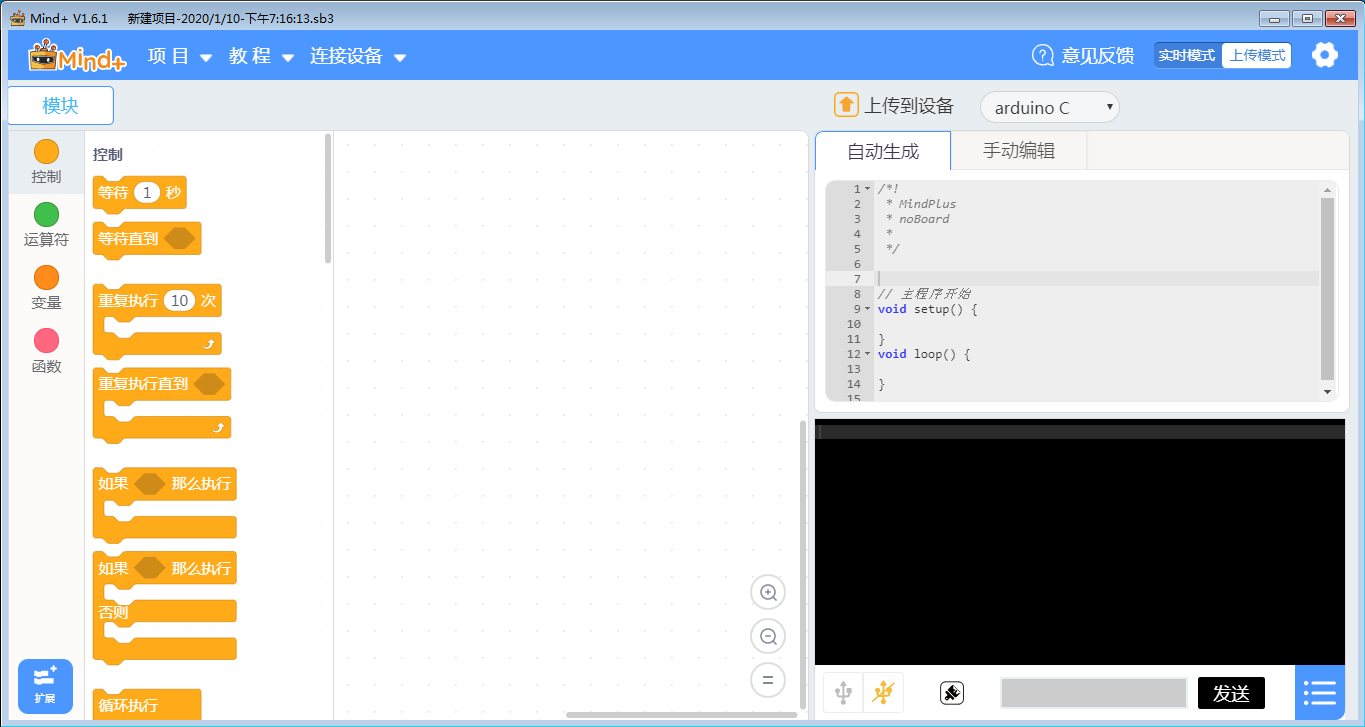This screenshot has height=727, width=1365.
Task: Select the 变量 orange category circle
Action: 46,277
